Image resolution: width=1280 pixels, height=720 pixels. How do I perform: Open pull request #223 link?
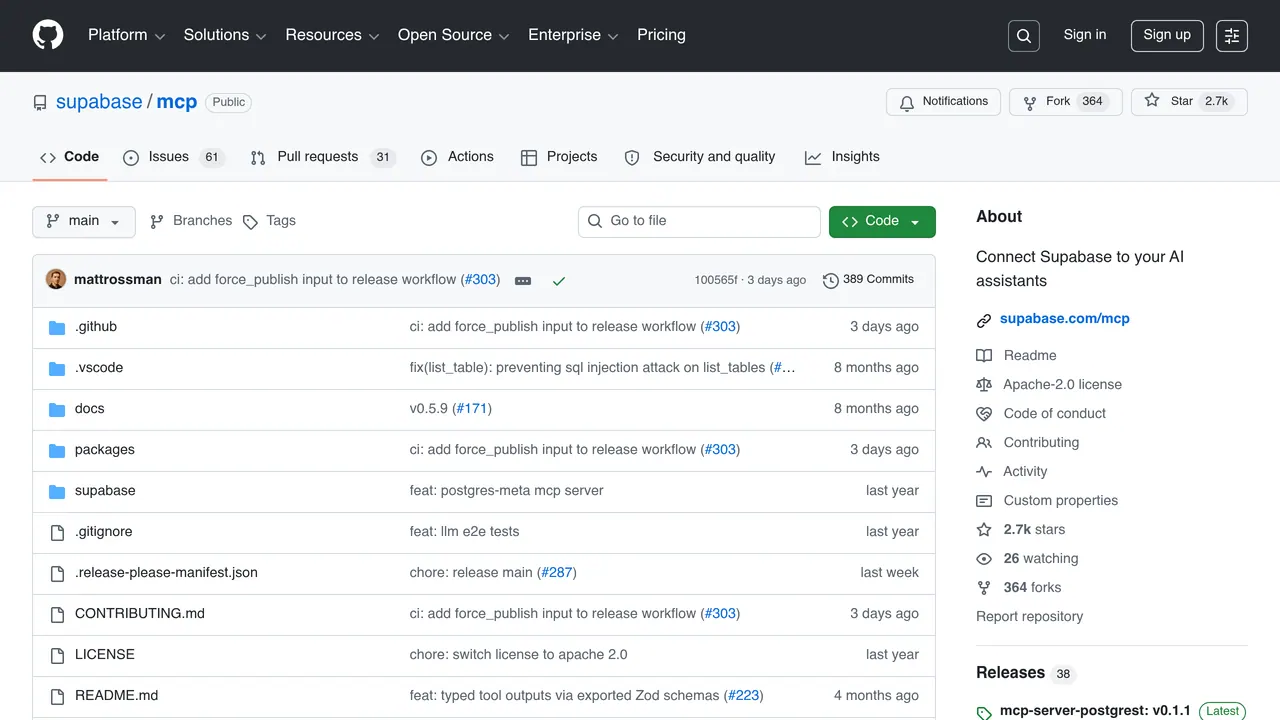tap(743, 696)
